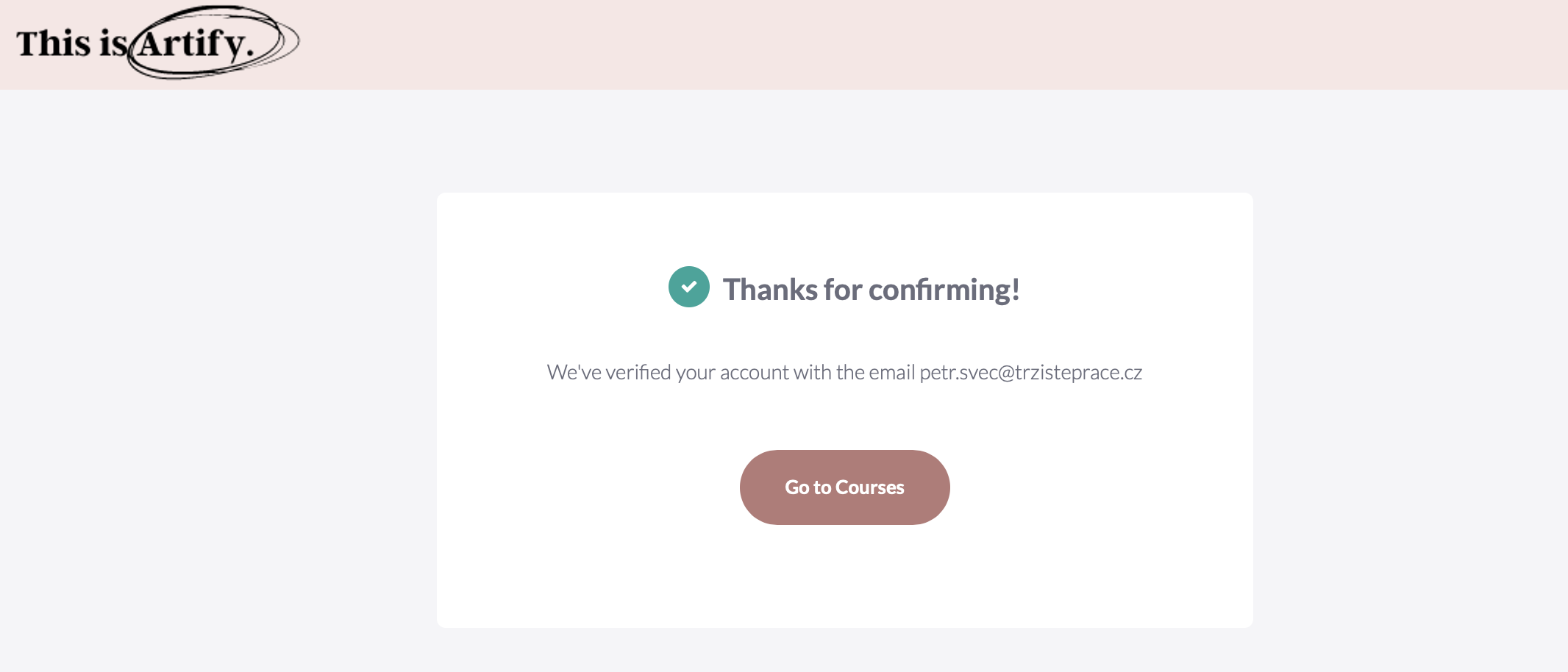Image resolution: width=1568 pixels, height=672 pixels.
Task: Click the word "Courses" on the button
Action: pyautogui.click(x=870, y=487)
